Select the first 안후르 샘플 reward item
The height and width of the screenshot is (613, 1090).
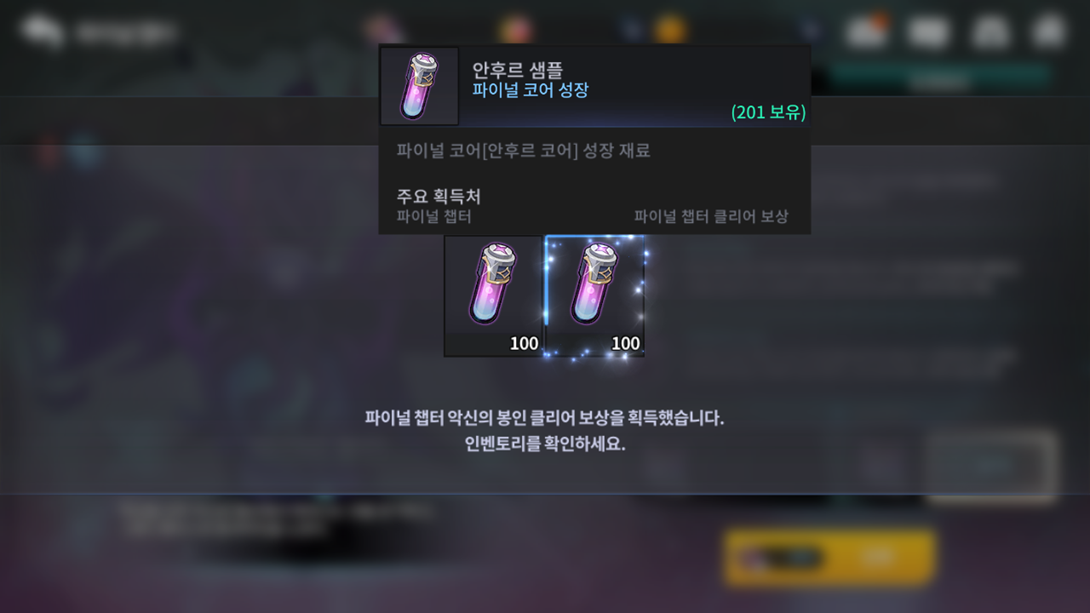click(494, 295)
